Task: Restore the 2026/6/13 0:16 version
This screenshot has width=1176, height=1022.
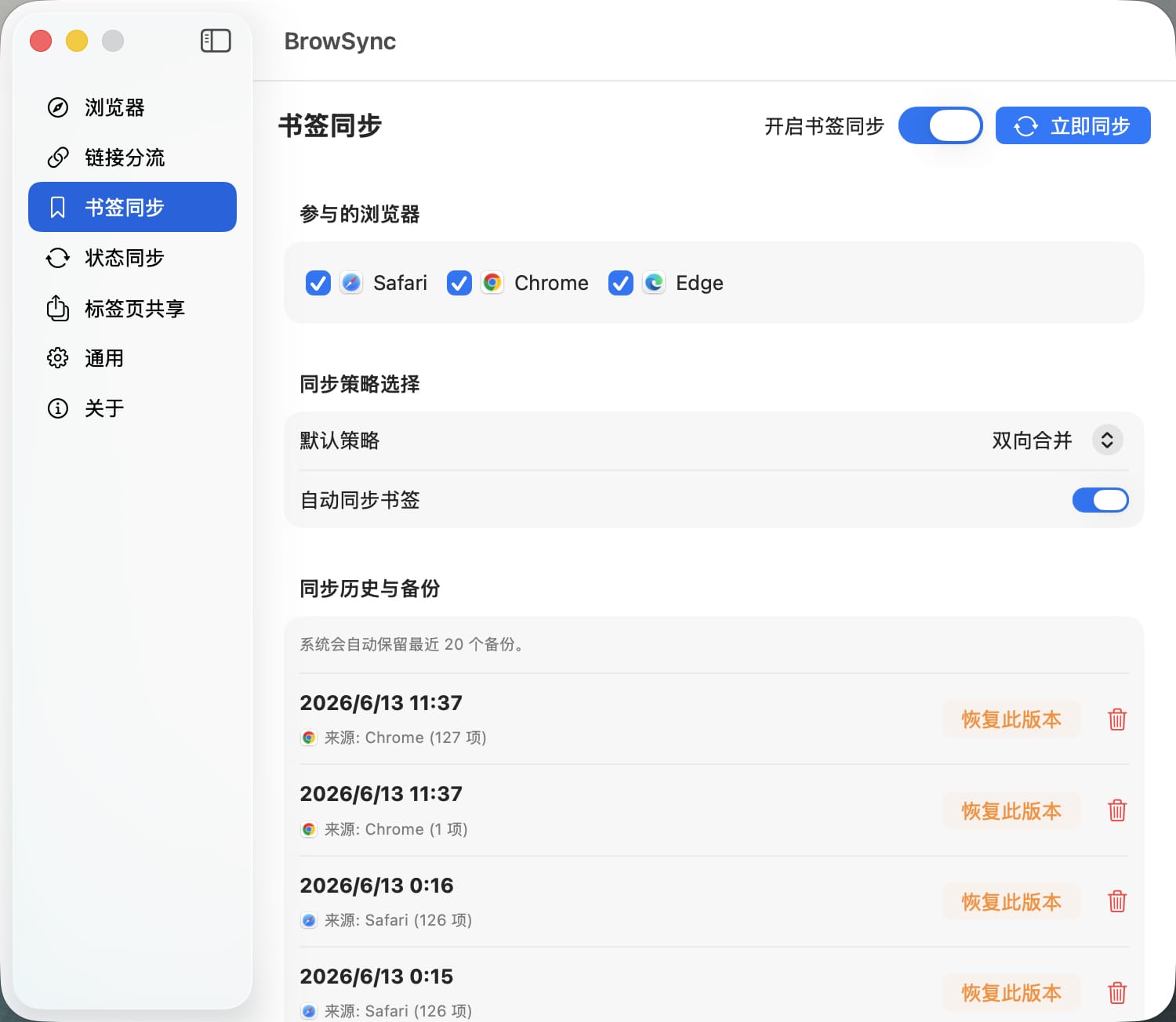Action: pos(1011,901)
